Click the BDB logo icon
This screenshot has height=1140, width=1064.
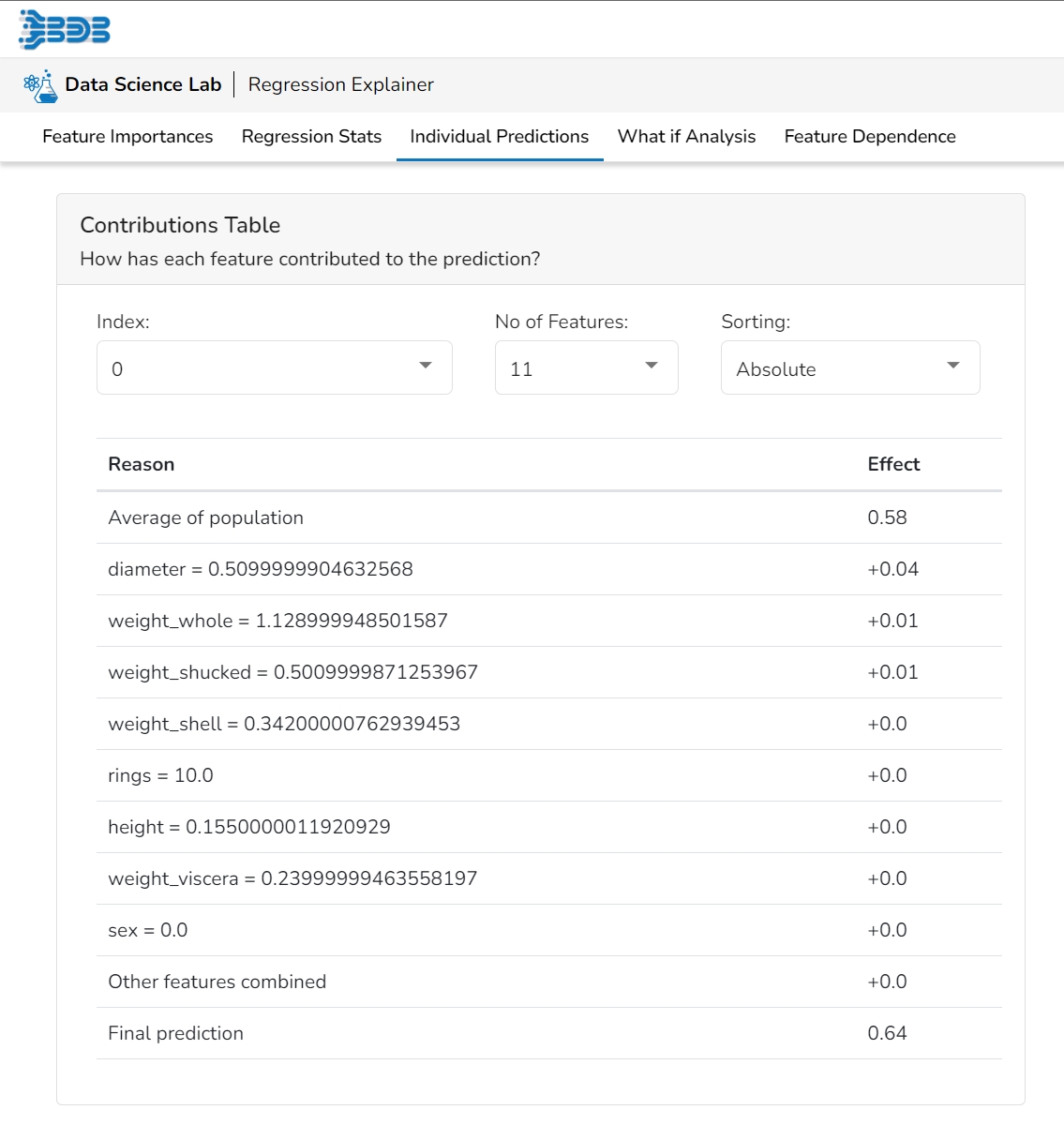[64, 29]
